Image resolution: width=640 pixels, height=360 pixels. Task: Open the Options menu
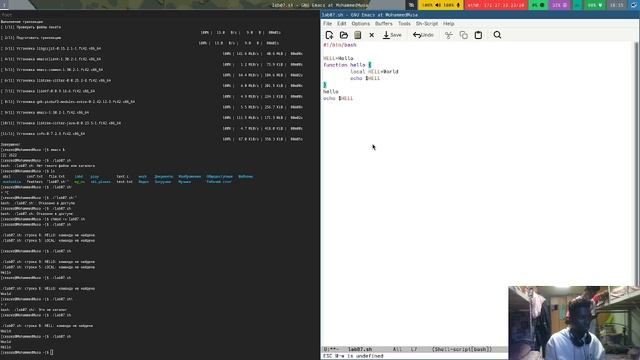click(x=360, y=24)
